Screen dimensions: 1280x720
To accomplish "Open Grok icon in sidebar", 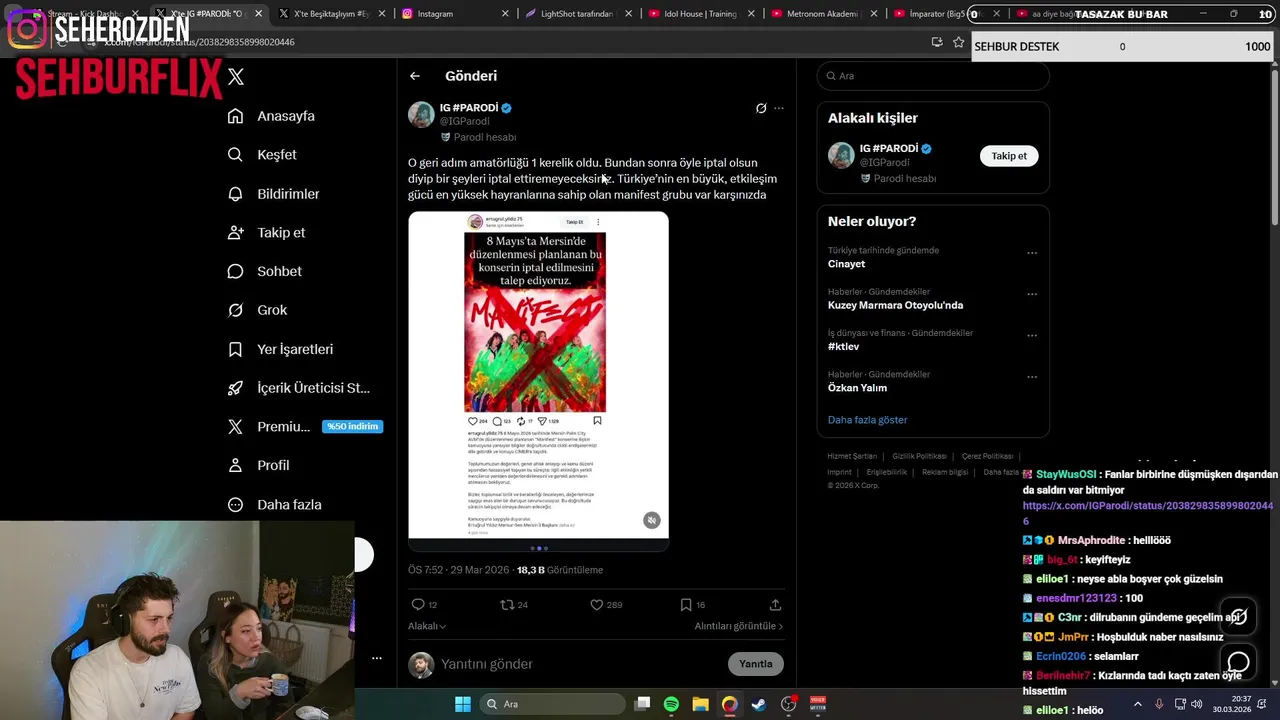I will pyautogui.click(x=235, y=310).
